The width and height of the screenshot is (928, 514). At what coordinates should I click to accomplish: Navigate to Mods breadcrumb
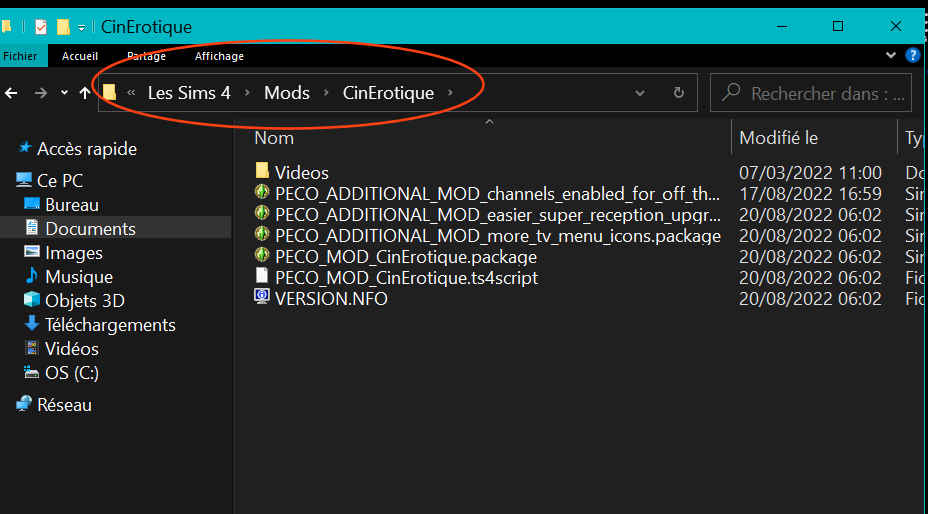[x=287, y=93]
